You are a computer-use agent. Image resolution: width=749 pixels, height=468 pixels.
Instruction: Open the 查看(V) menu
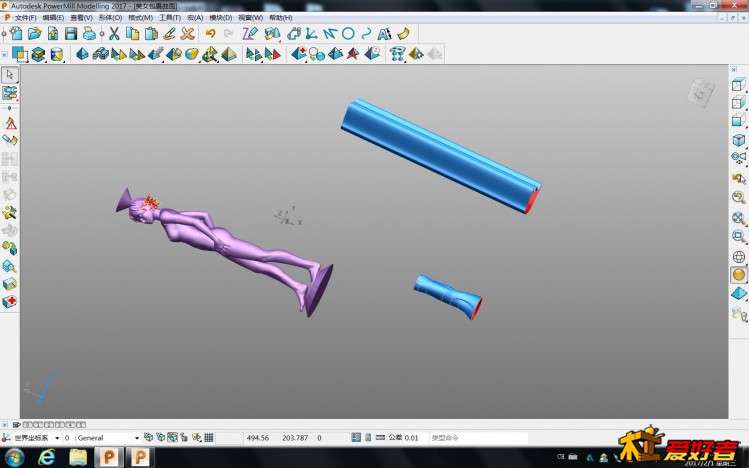81,18
